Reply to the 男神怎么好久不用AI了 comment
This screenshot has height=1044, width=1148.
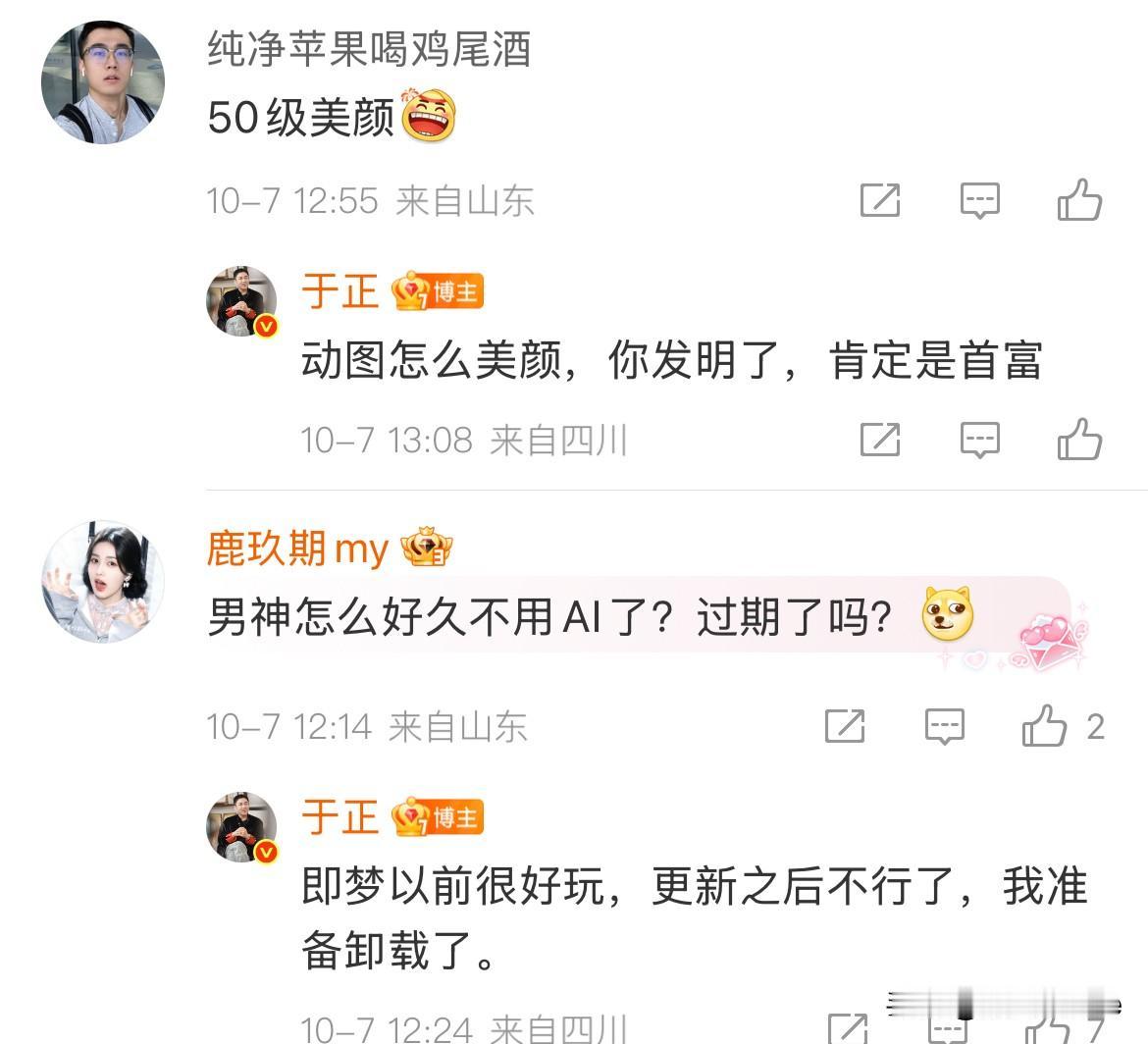[x=945, y=726]
